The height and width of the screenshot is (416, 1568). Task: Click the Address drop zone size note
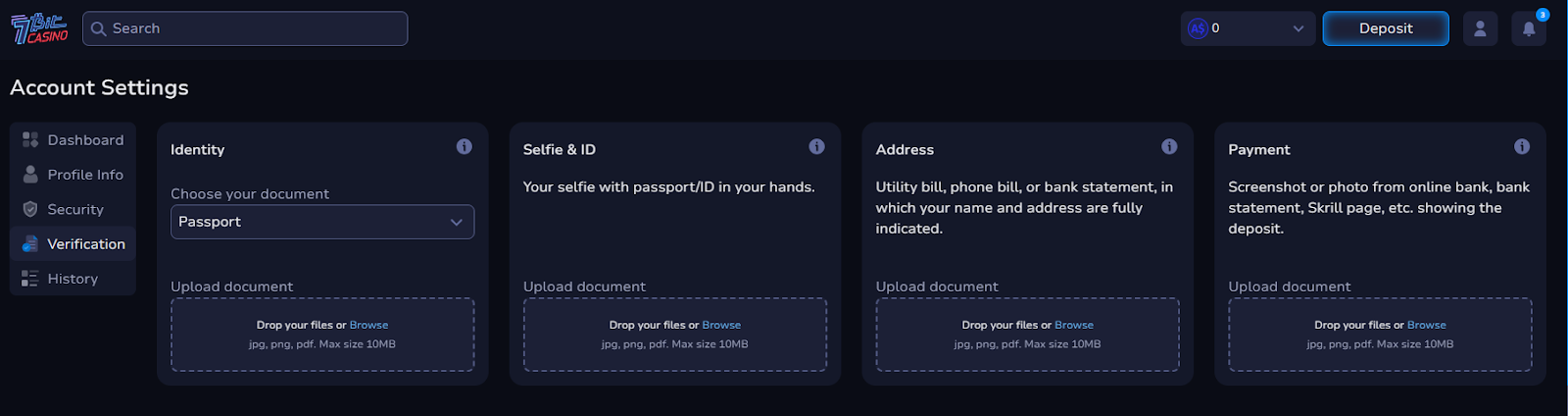[x=1027, y=344]
